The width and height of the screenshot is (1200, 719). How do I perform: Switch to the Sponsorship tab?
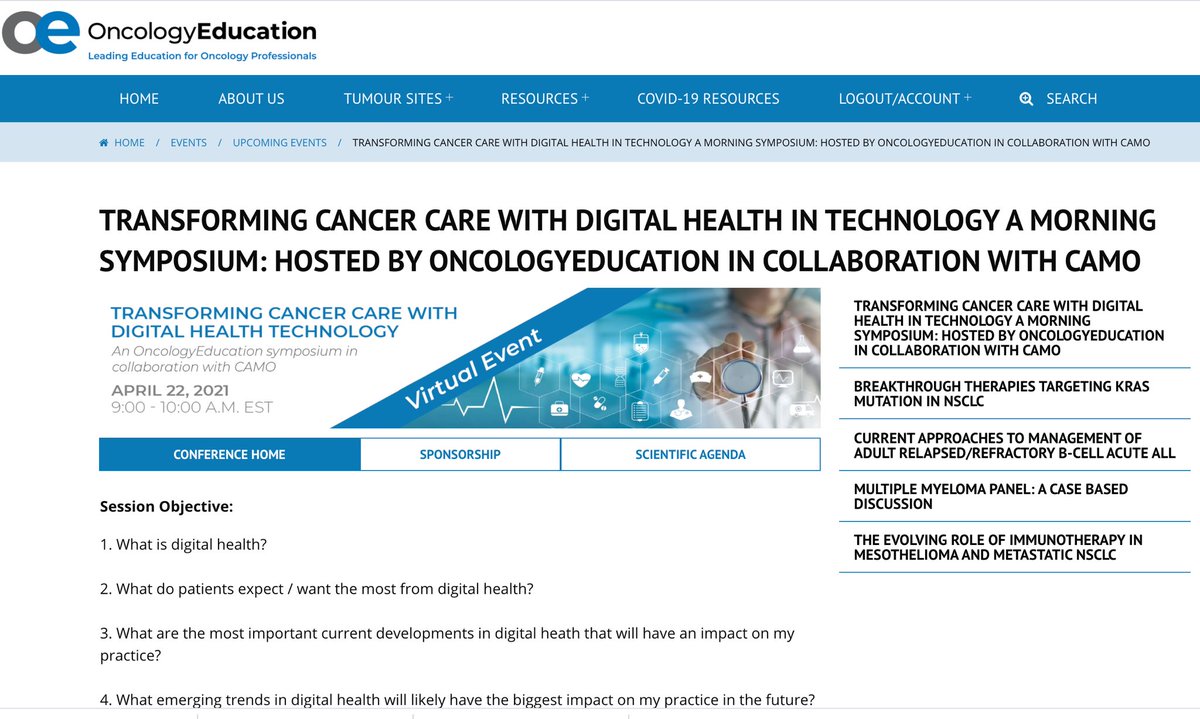460,454
